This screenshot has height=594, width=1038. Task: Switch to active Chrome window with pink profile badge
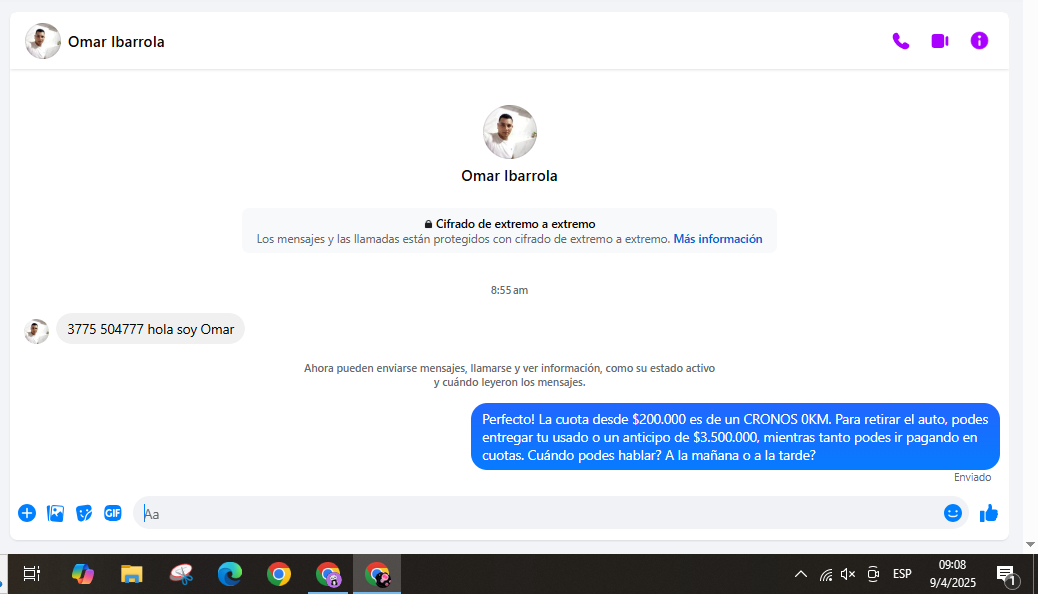377,574
